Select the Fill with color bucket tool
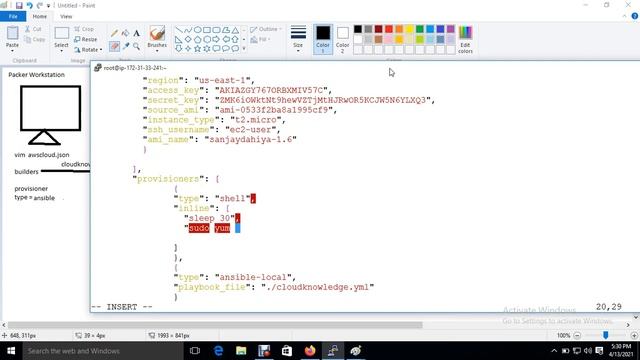 click(x=125, y=33)
